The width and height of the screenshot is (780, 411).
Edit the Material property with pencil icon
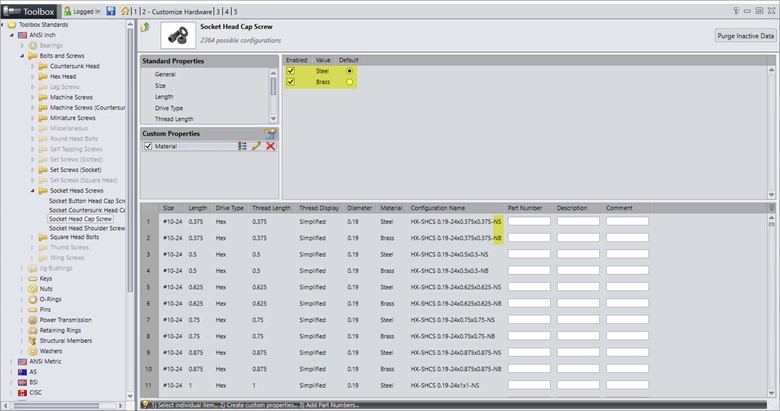(256, 146)
